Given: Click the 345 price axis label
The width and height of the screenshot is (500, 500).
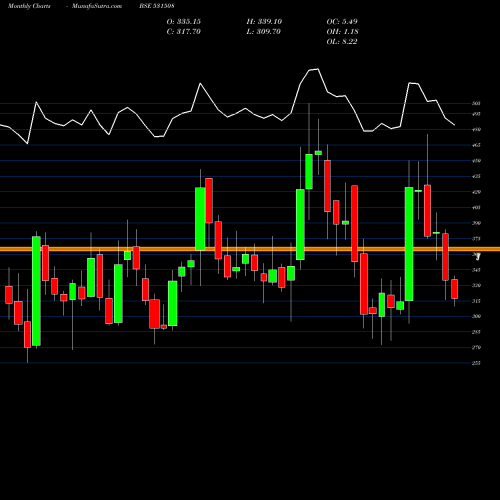Looking at the screenshot, I should (476, 270).
